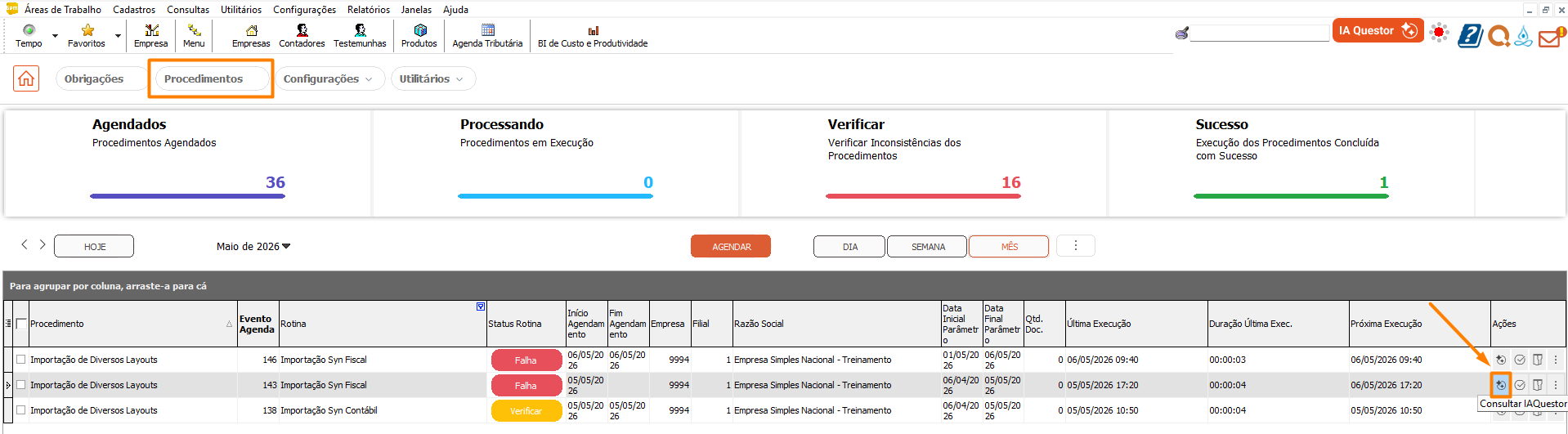Click the search magnifier icon
Screen dimensions: 1568x434
click(1181, 34)
